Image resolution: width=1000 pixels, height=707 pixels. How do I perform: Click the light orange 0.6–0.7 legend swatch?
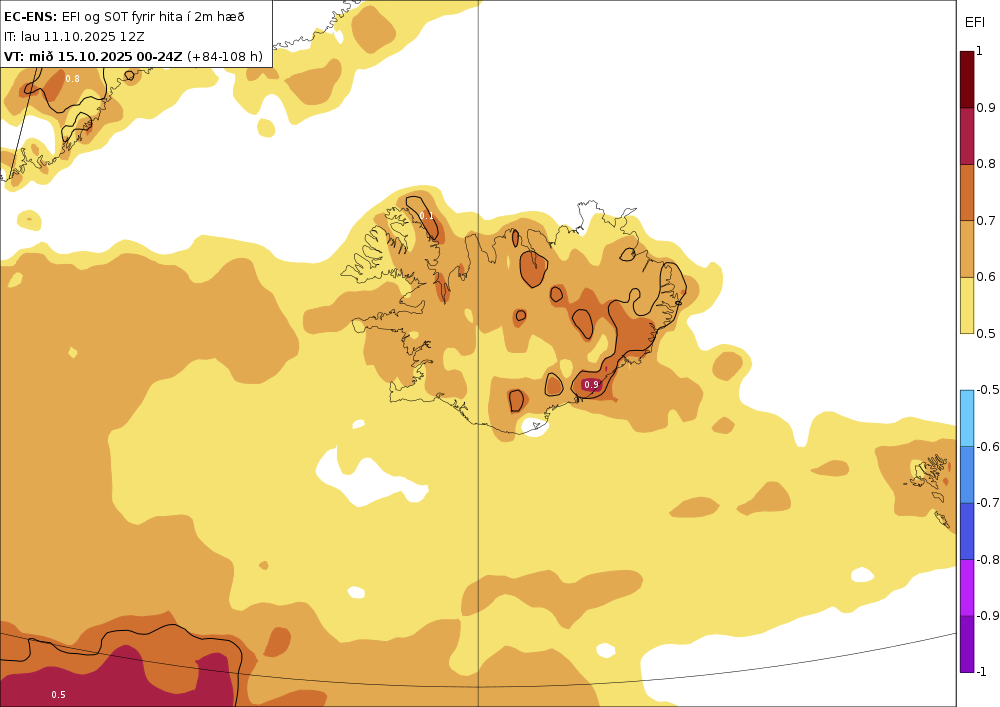pos(967,249)
